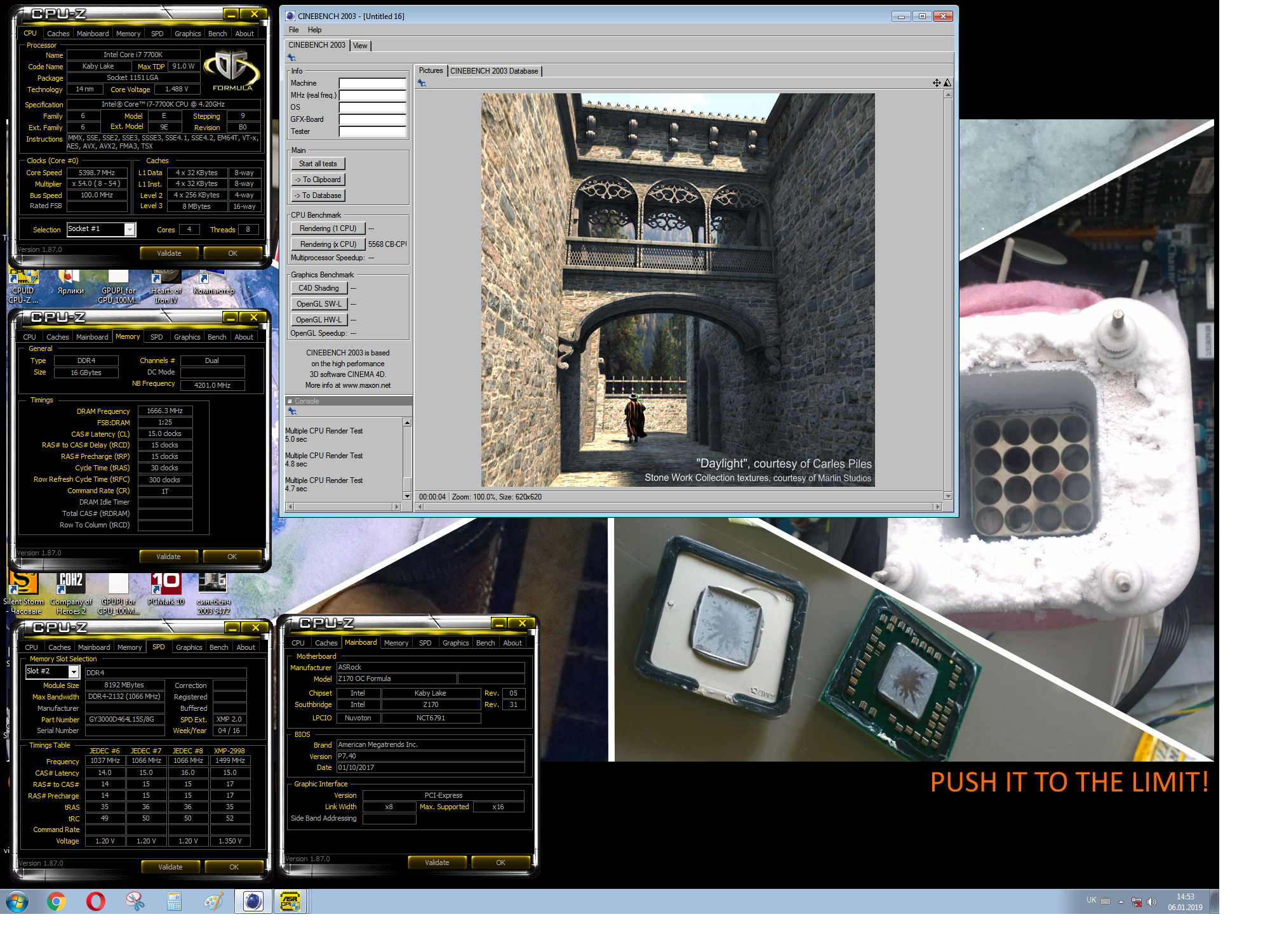Click the UK language indicator
This screenshot has height=952, width=1270.
1091,900
